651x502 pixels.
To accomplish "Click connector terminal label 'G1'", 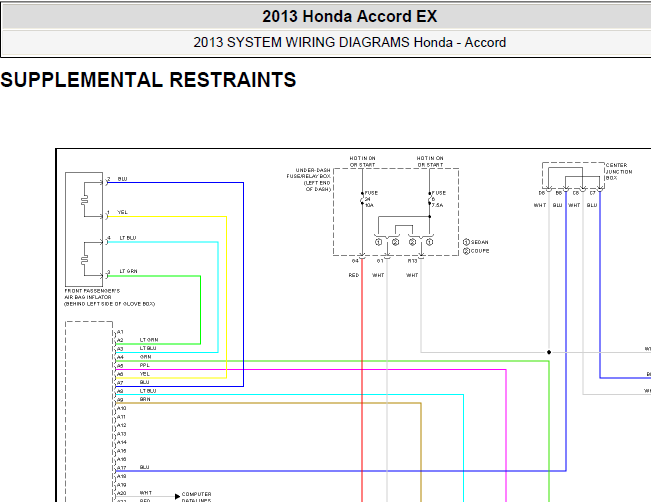I will point(380,261).
